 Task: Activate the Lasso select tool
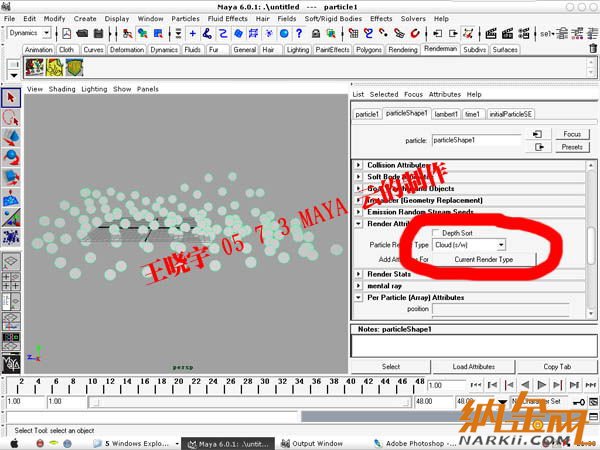click(x=11, y=117)
